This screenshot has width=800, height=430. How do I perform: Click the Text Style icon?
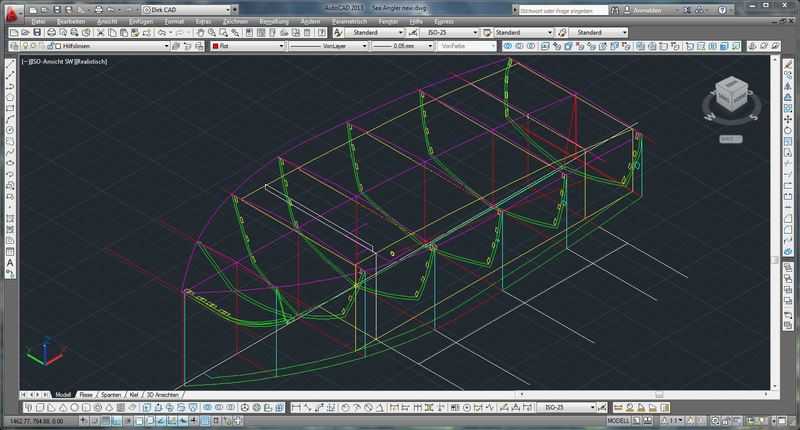click(x=338, y=33)
